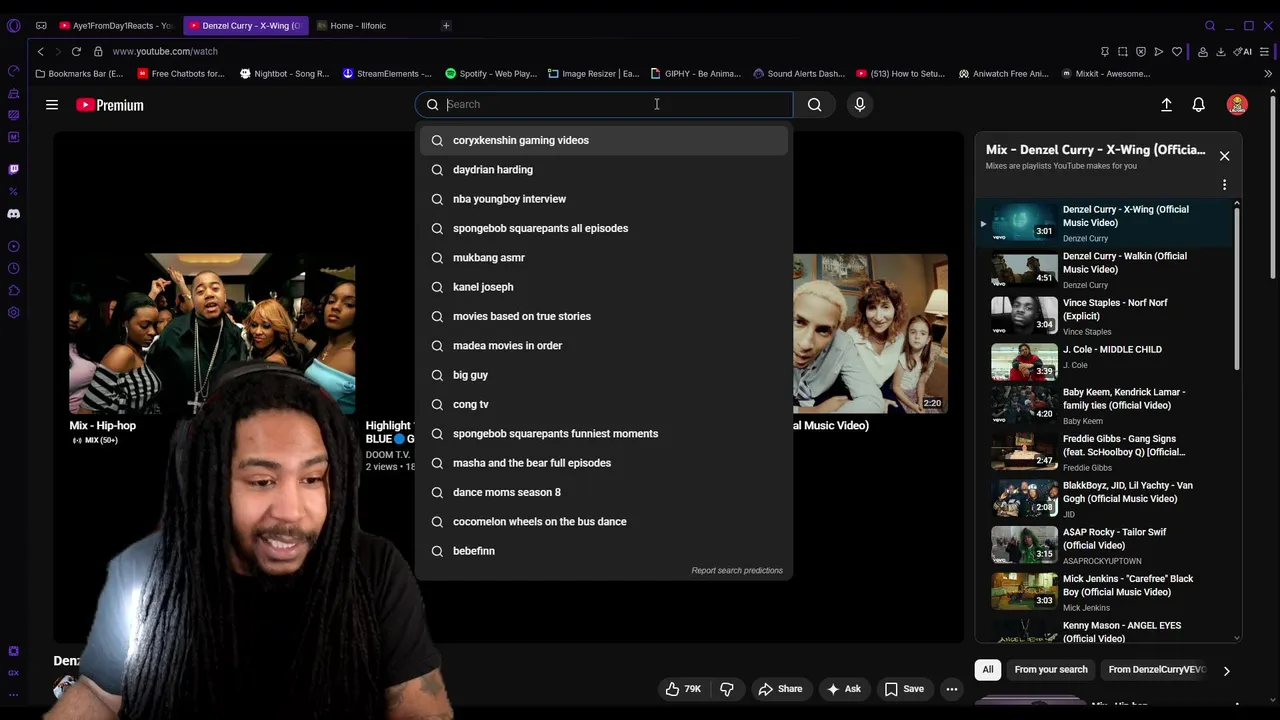This screenshot has height=720, width=1280.
Task: Open the account avatar menu
Action: point(1237,104)
